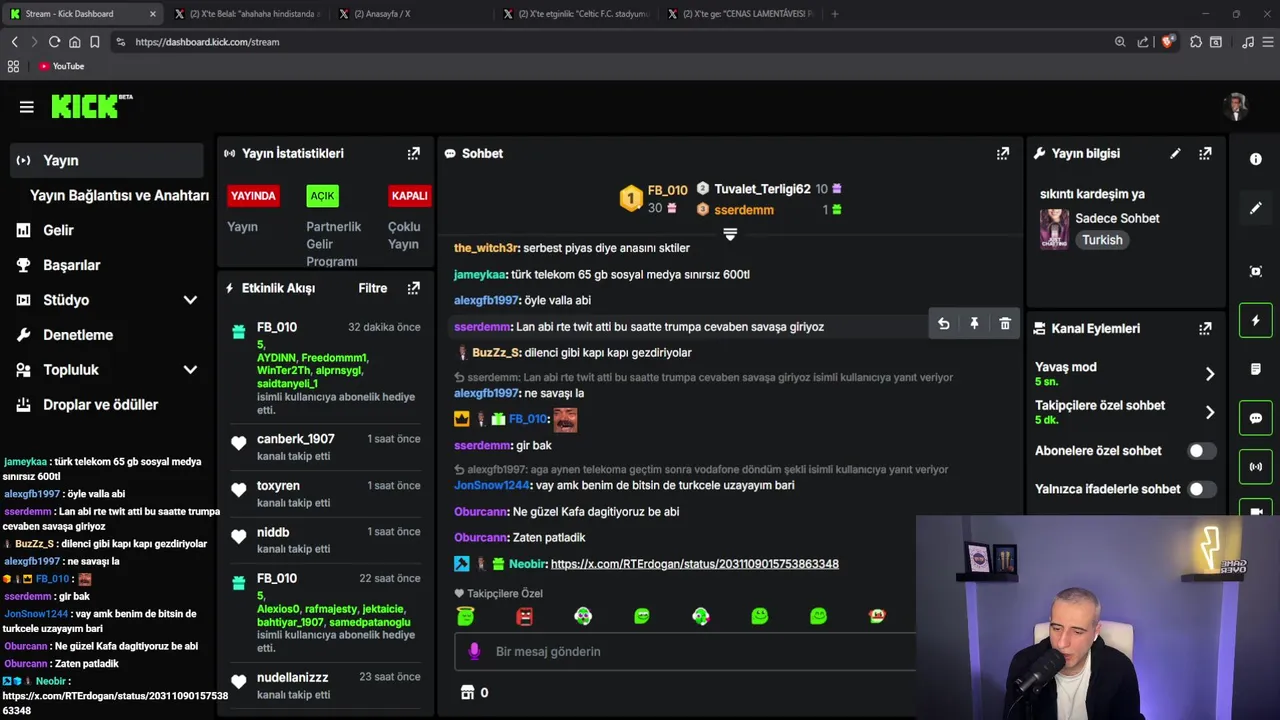Click the Turkish language tag
Screen dimensions: 1280x720
1102,240
